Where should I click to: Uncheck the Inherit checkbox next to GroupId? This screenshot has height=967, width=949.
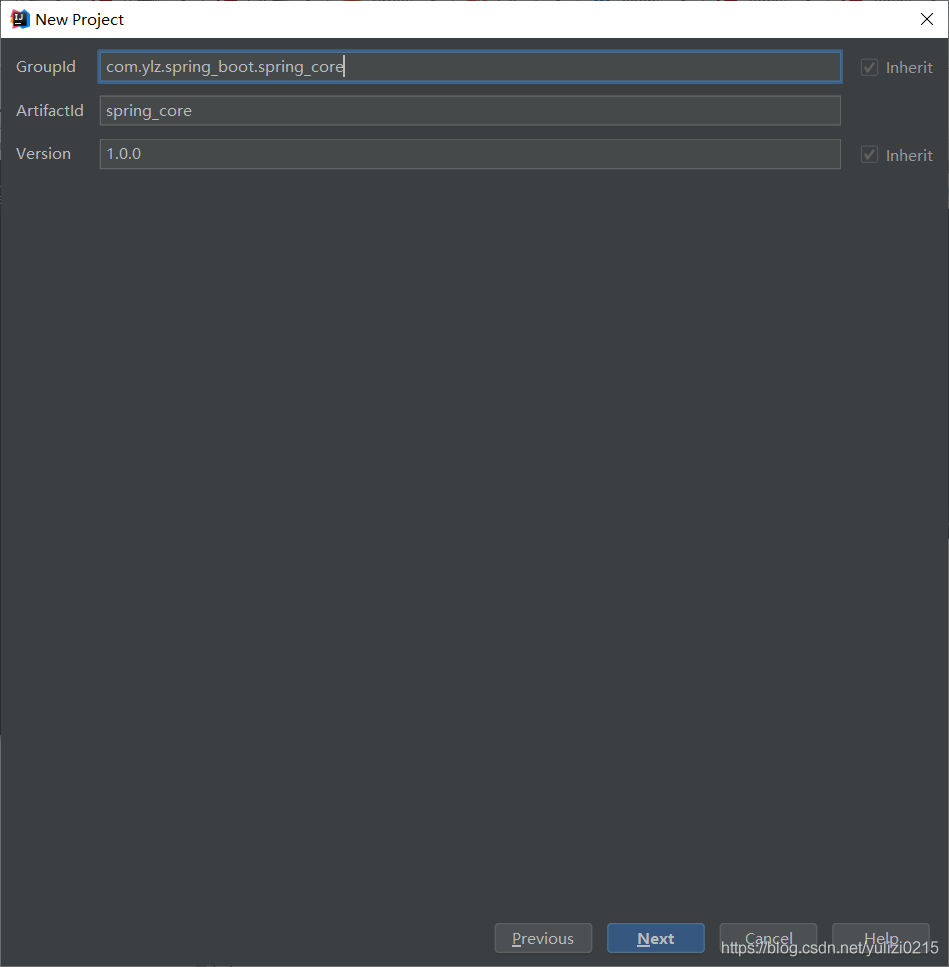(869, 67)
